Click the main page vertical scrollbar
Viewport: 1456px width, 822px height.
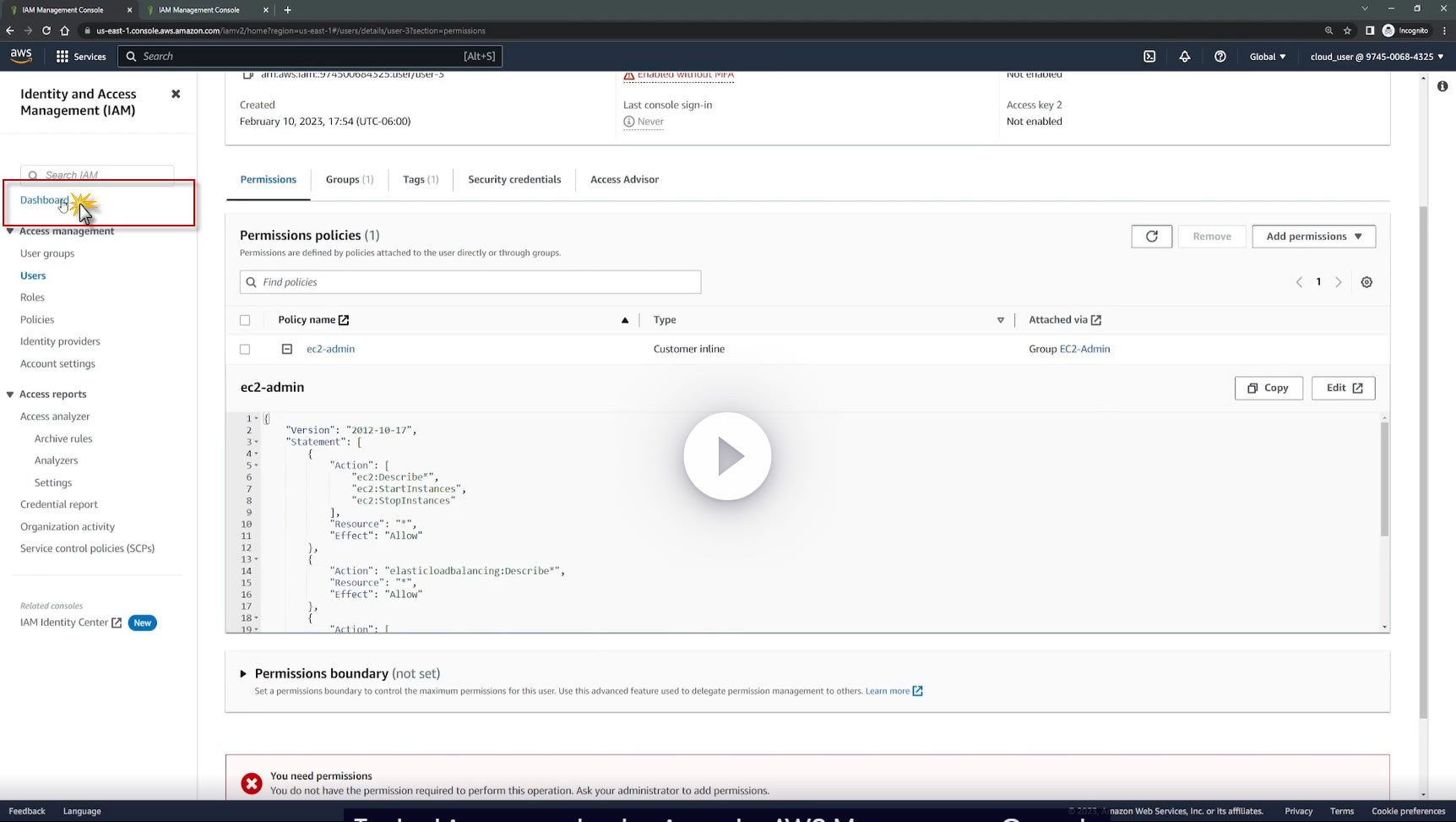(x=1423, y=462)
